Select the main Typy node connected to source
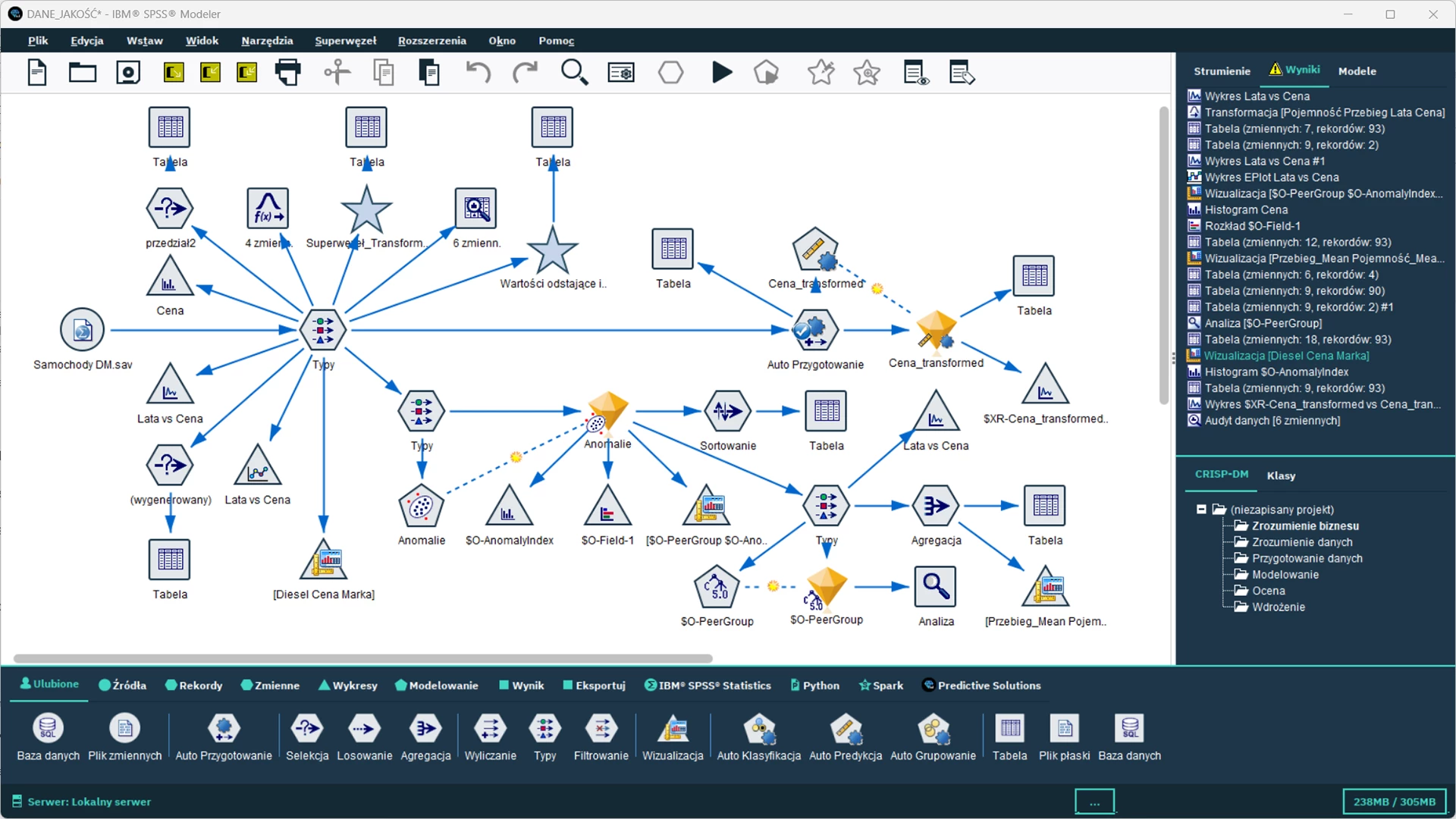Image resolution: width=1456 pixels, height=819 pixels. pyautogui.click(x=323, y=330)
